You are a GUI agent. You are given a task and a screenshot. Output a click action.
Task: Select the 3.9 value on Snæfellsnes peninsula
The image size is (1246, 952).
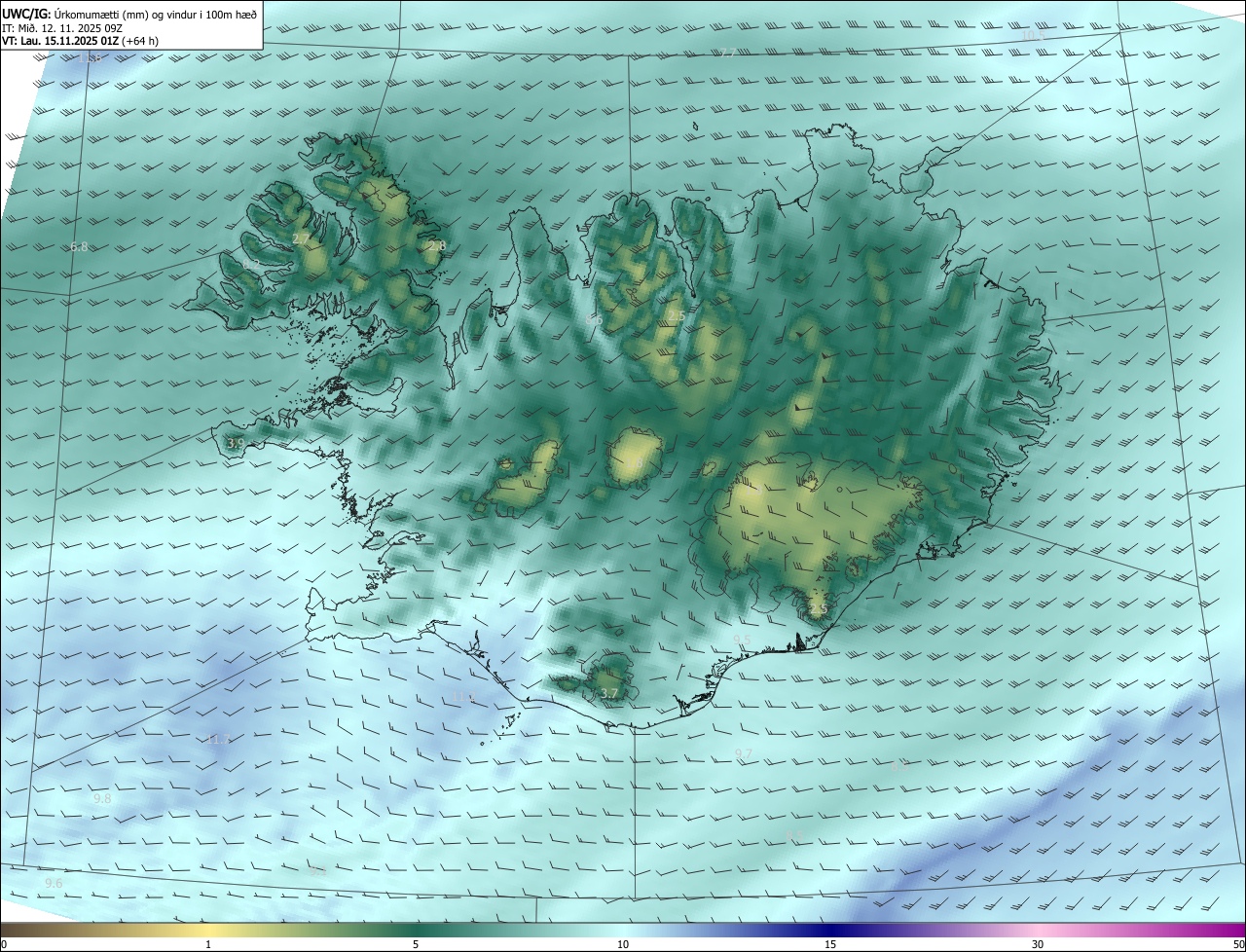tap(236, 443)
